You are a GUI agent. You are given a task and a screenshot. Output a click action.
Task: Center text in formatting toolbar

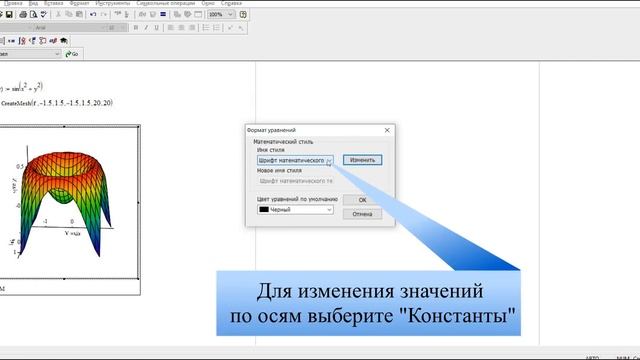[x=181, y=28]
